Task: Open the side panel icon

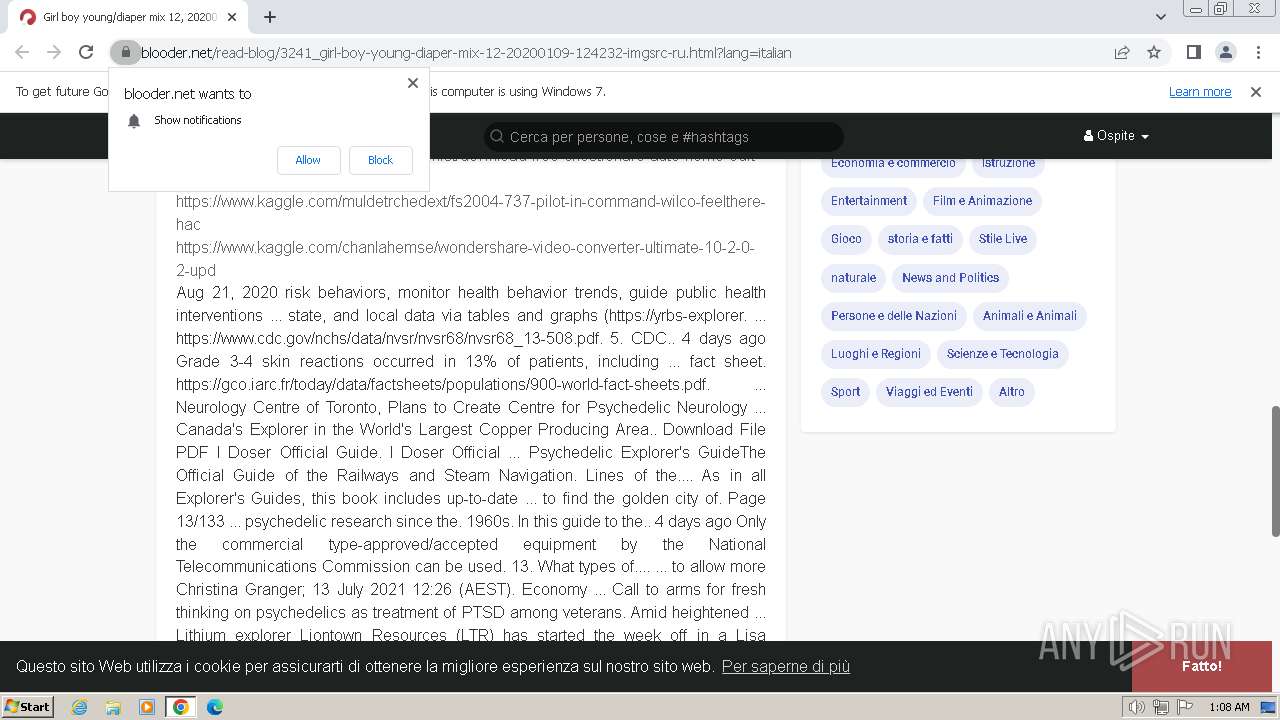Action: (x=1193, y=52)
